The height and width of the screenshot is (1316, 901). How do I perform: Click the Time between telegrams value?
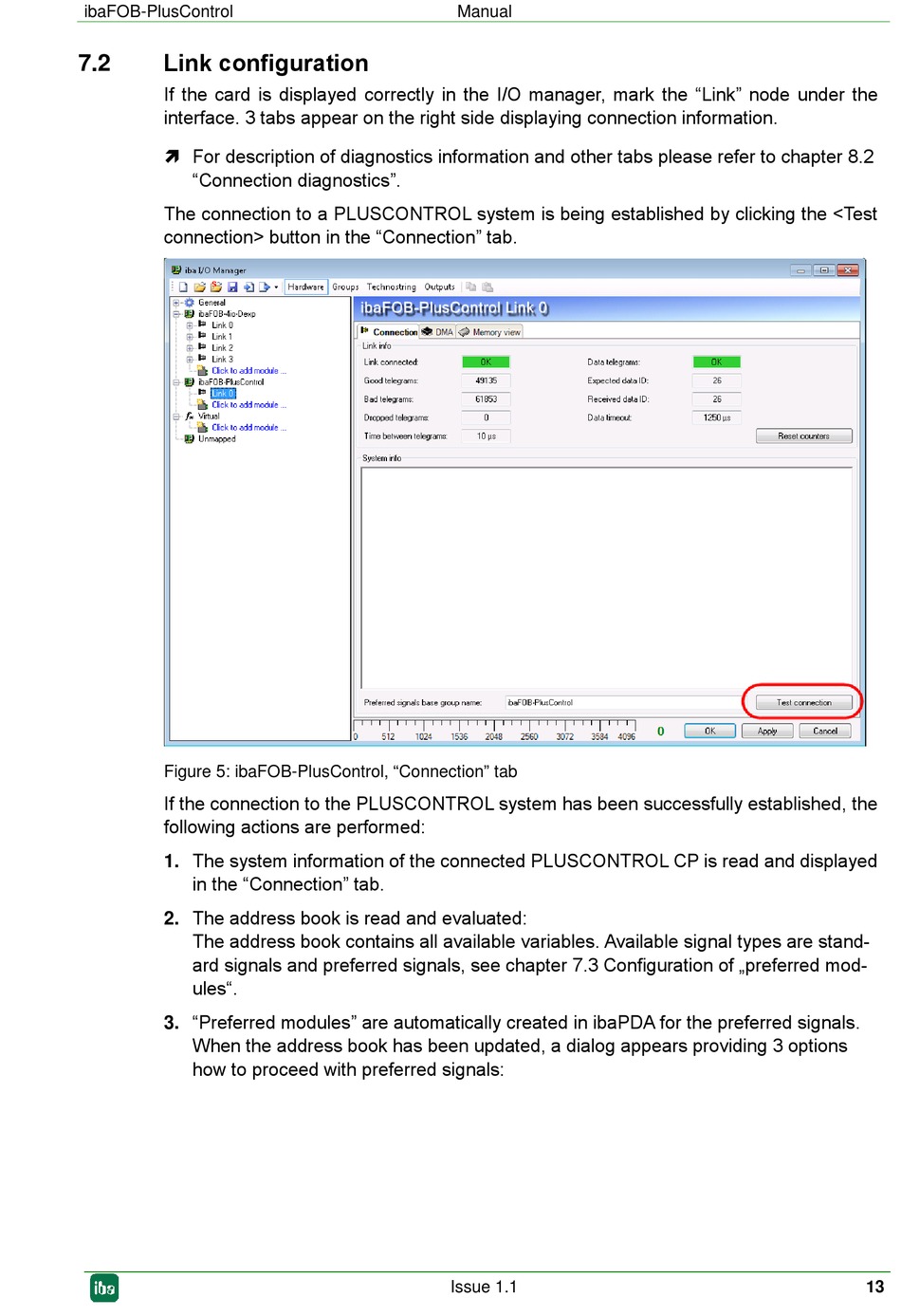click(x=486, y=436)
